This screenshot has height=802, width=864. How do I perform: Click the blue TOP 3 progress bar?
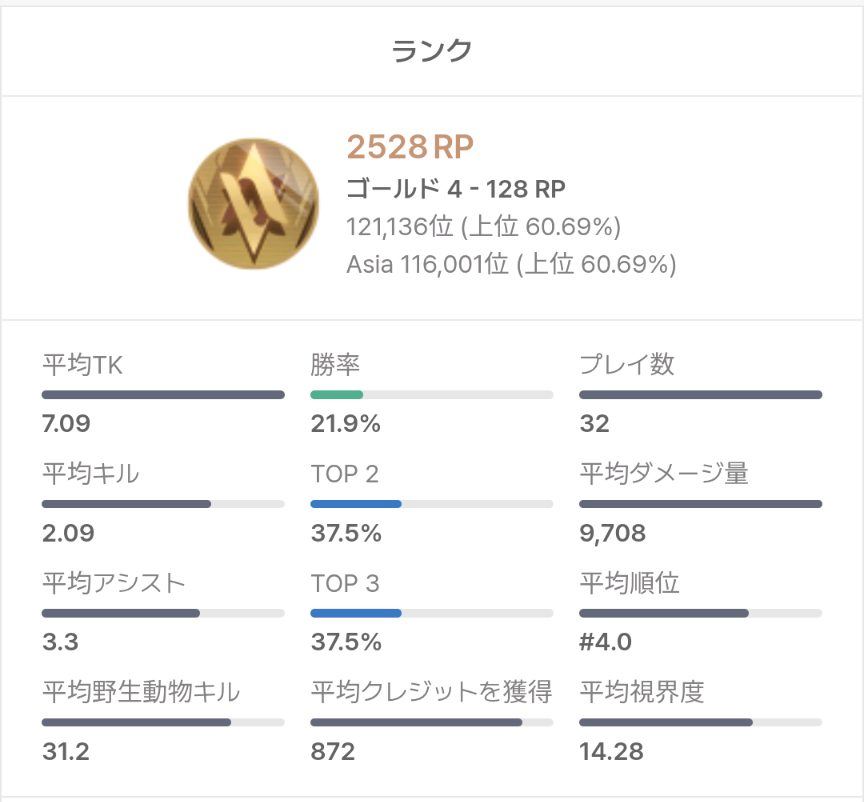tap(431, 613)
